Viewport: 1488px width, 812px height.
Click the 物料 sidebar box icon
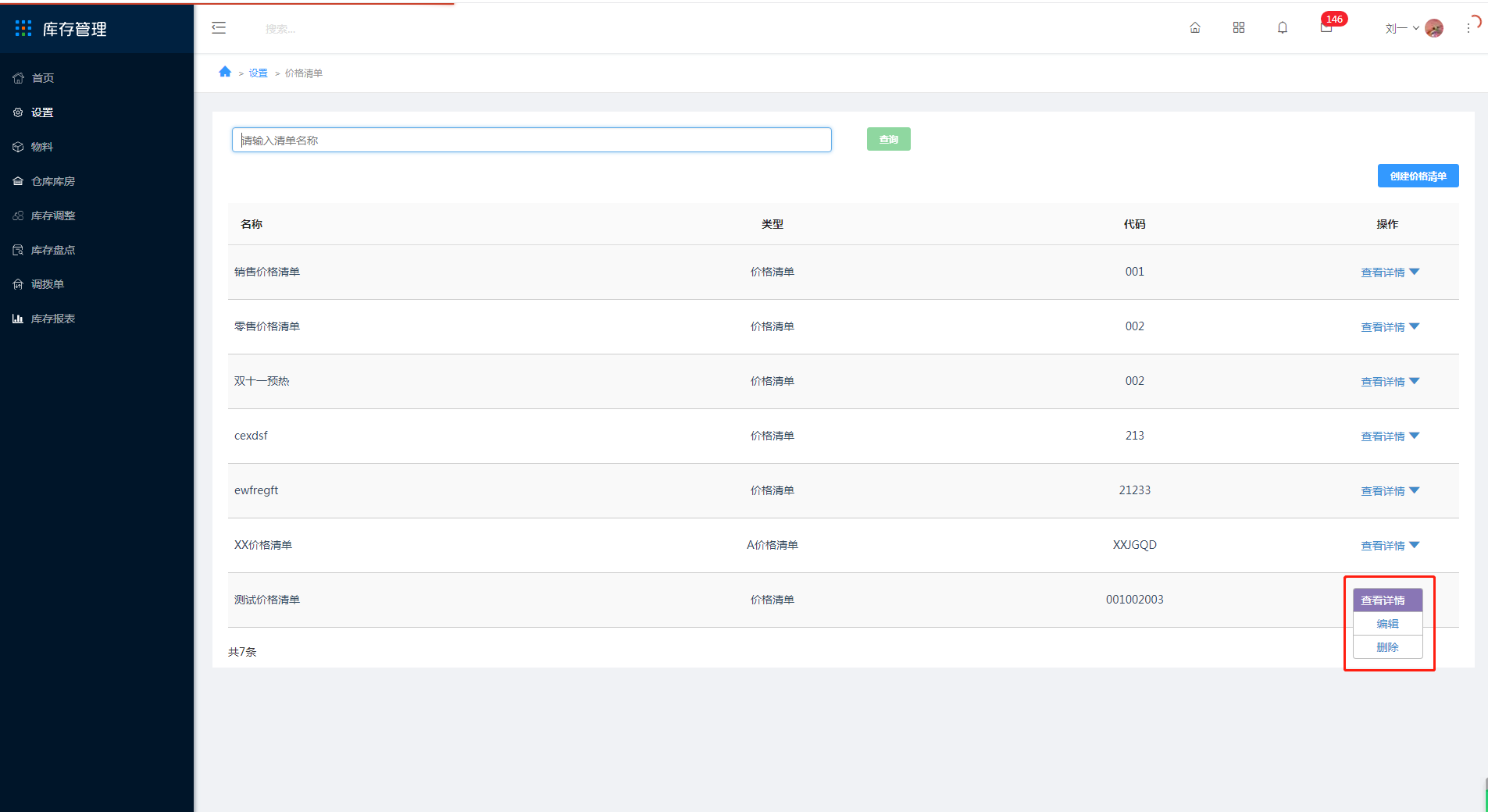click(18, 147)
